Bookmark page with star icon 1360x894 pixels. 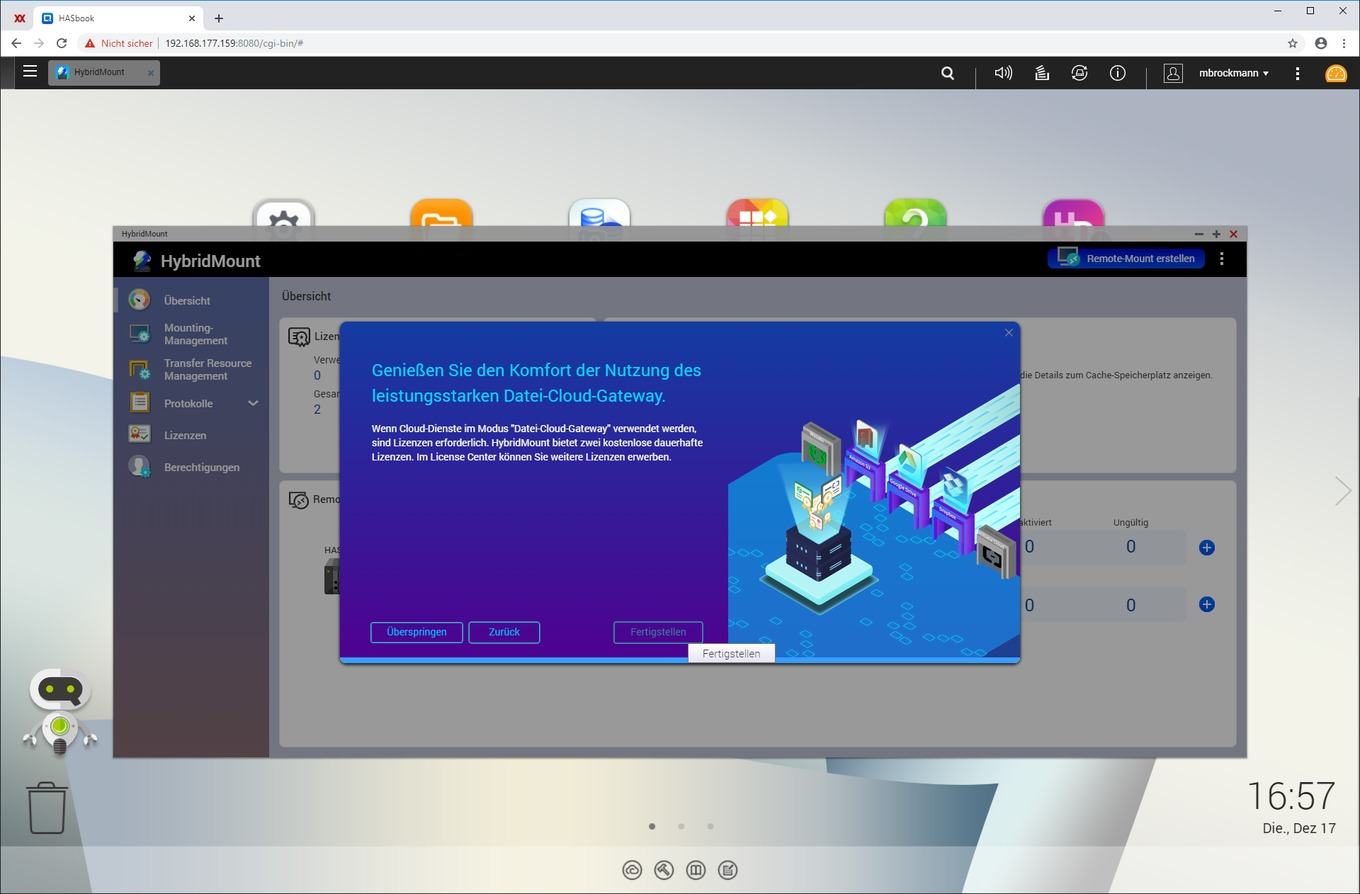click(1292, 43)
